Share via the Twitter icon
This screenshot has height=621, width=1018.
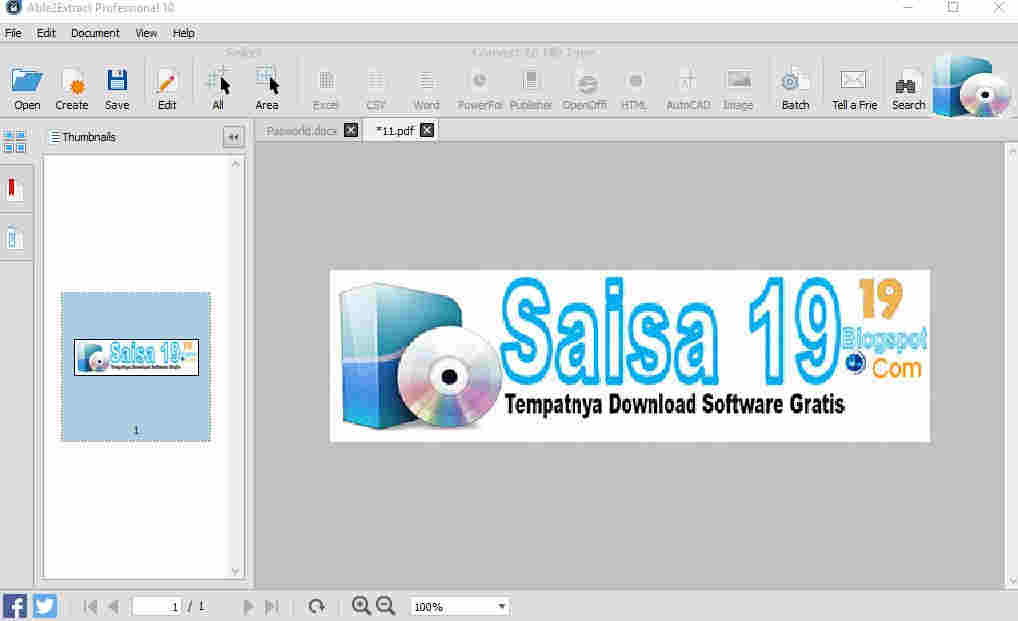[x=45, y=606]
